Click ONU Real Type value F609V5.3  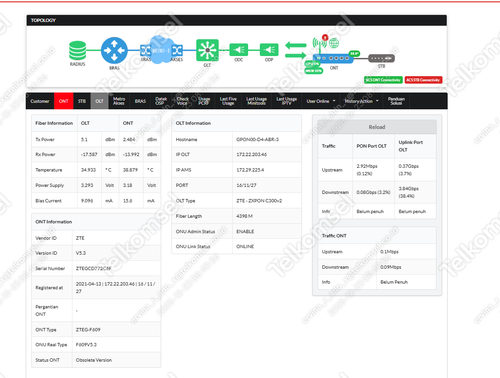86,345
